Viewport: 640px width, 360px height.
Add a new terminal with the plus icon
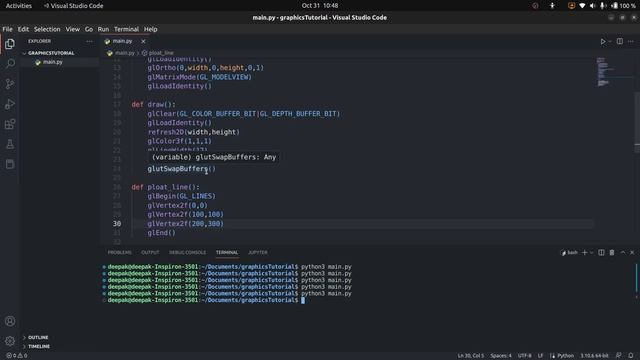coord(584,253)
